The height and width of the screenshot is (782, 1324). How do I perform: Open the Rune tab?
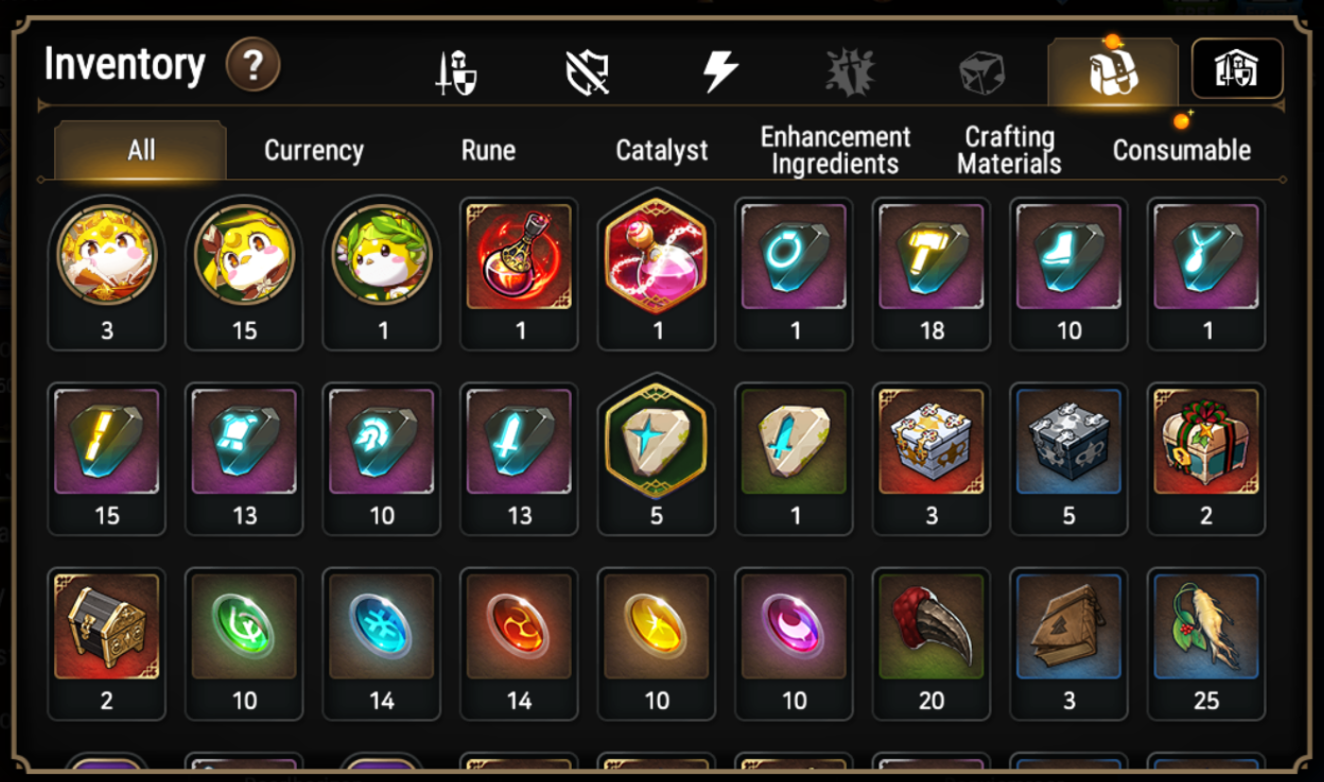point(488,151)
